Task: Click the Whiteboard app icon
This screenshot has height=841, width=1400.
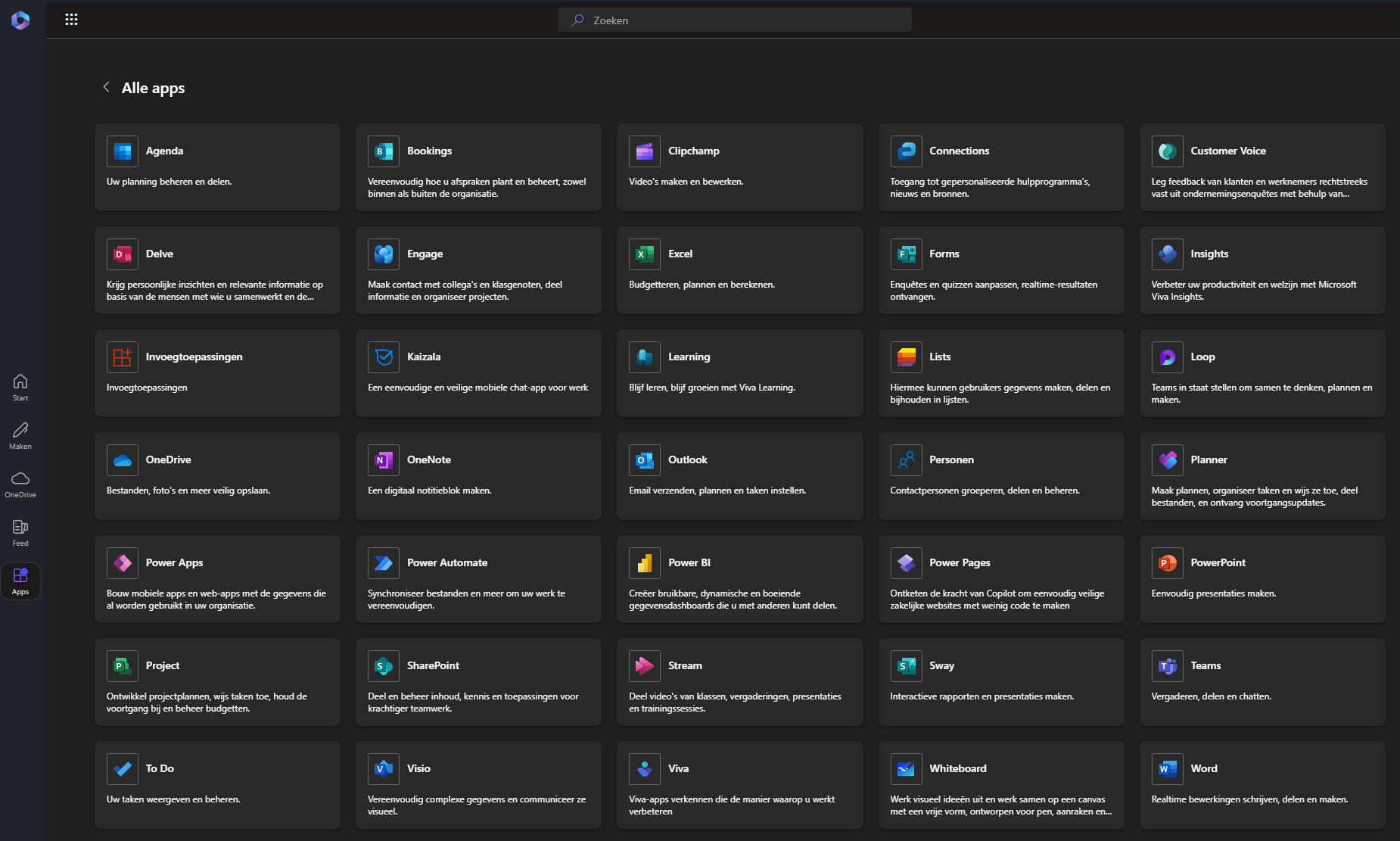Action: tap(906, 769)
